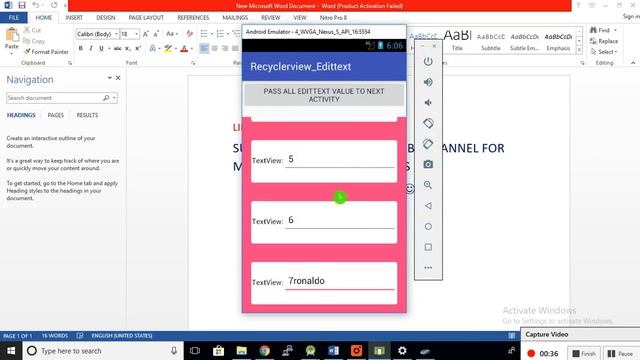640x360 pixels.
Task: Cut the selection in the Clipboard group
Action: coord(33,30)
